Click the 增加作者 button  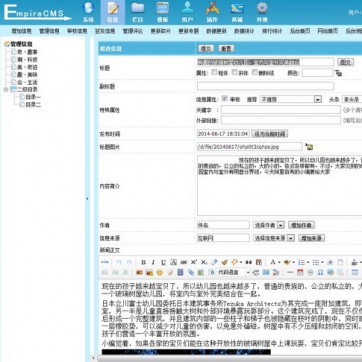pyautogui.click(x=301, y=225)
